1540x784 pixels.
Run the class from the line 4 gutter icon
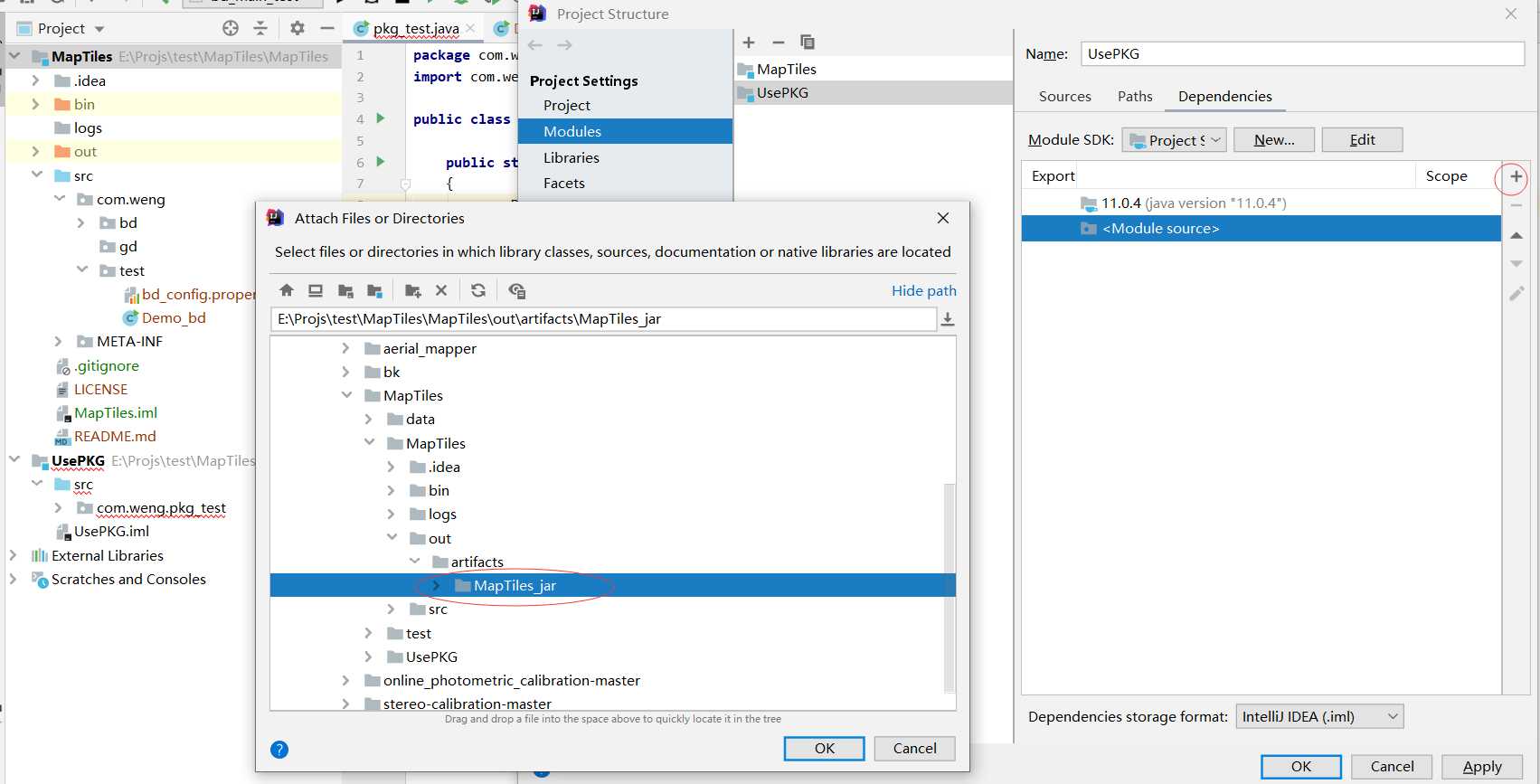pyautogui.click(x=381, y=118)
